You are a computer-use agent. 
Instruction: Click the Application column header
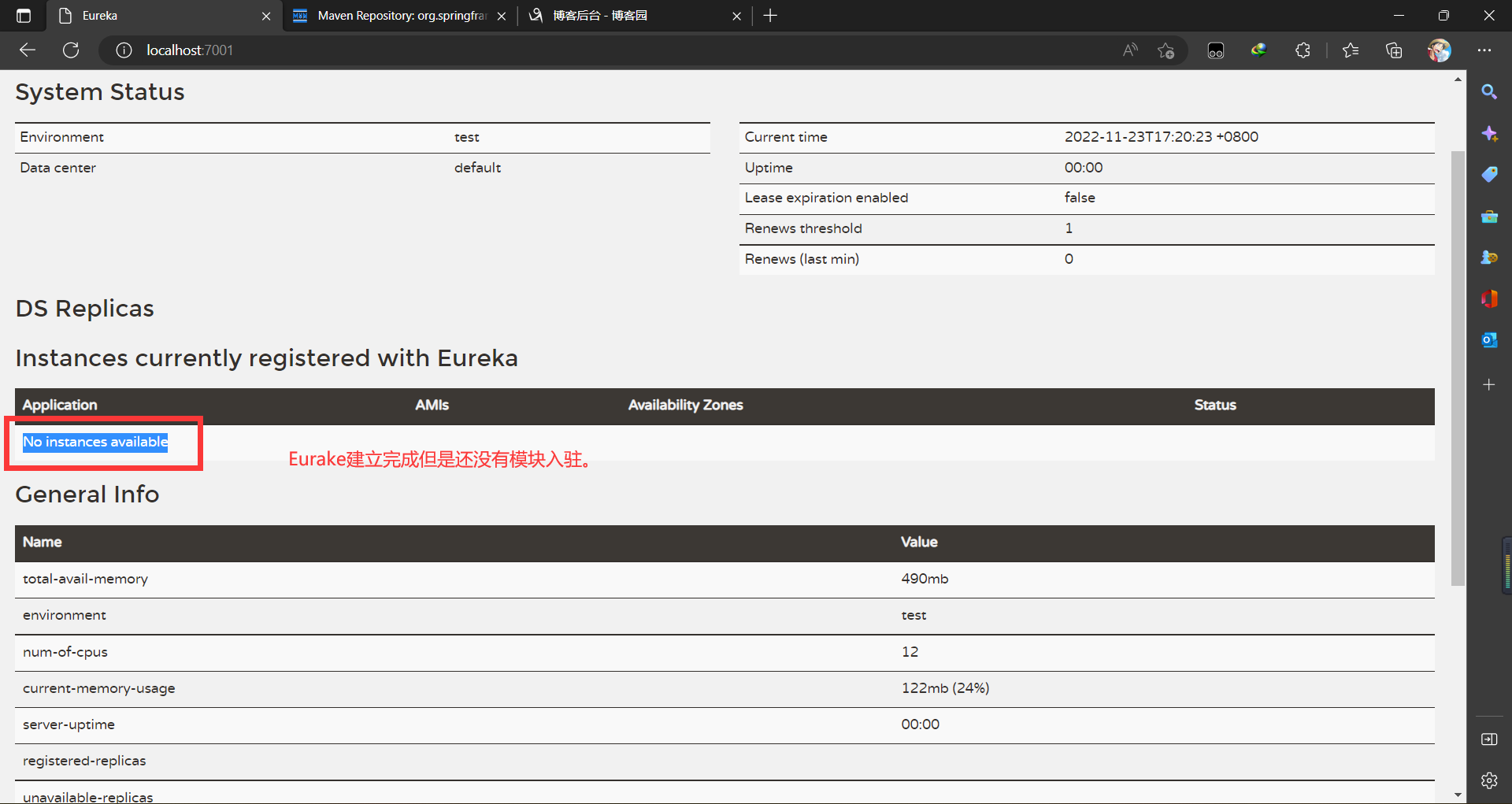60,405
